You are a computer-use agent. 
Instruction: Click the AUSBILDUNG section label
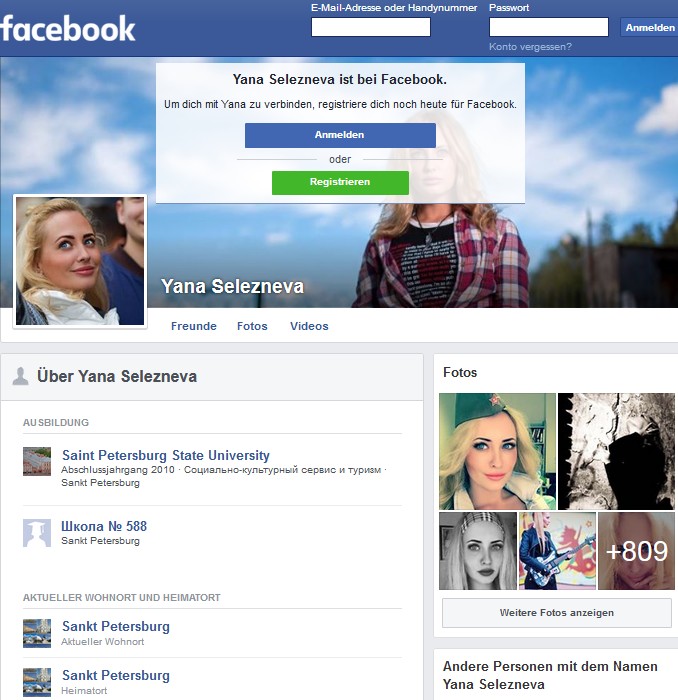tap(56, 422)
